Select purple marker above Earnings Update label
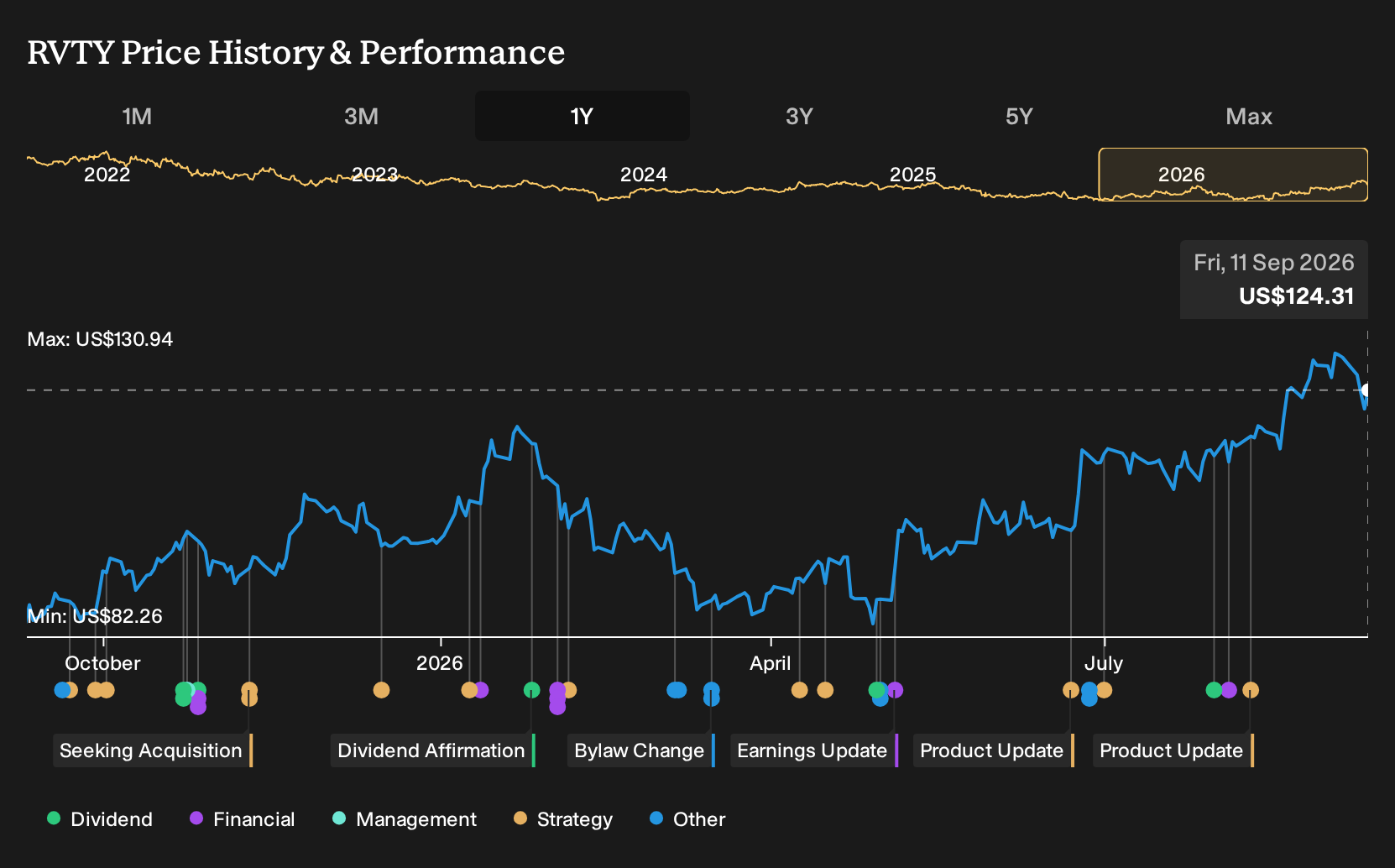1395x868 pixels. tap(895, 690)
